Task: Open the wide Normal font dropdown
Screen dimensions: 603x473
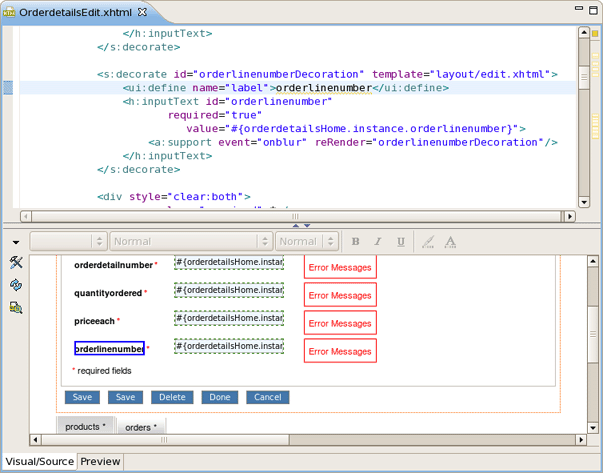Action: (x=190, y=242)
